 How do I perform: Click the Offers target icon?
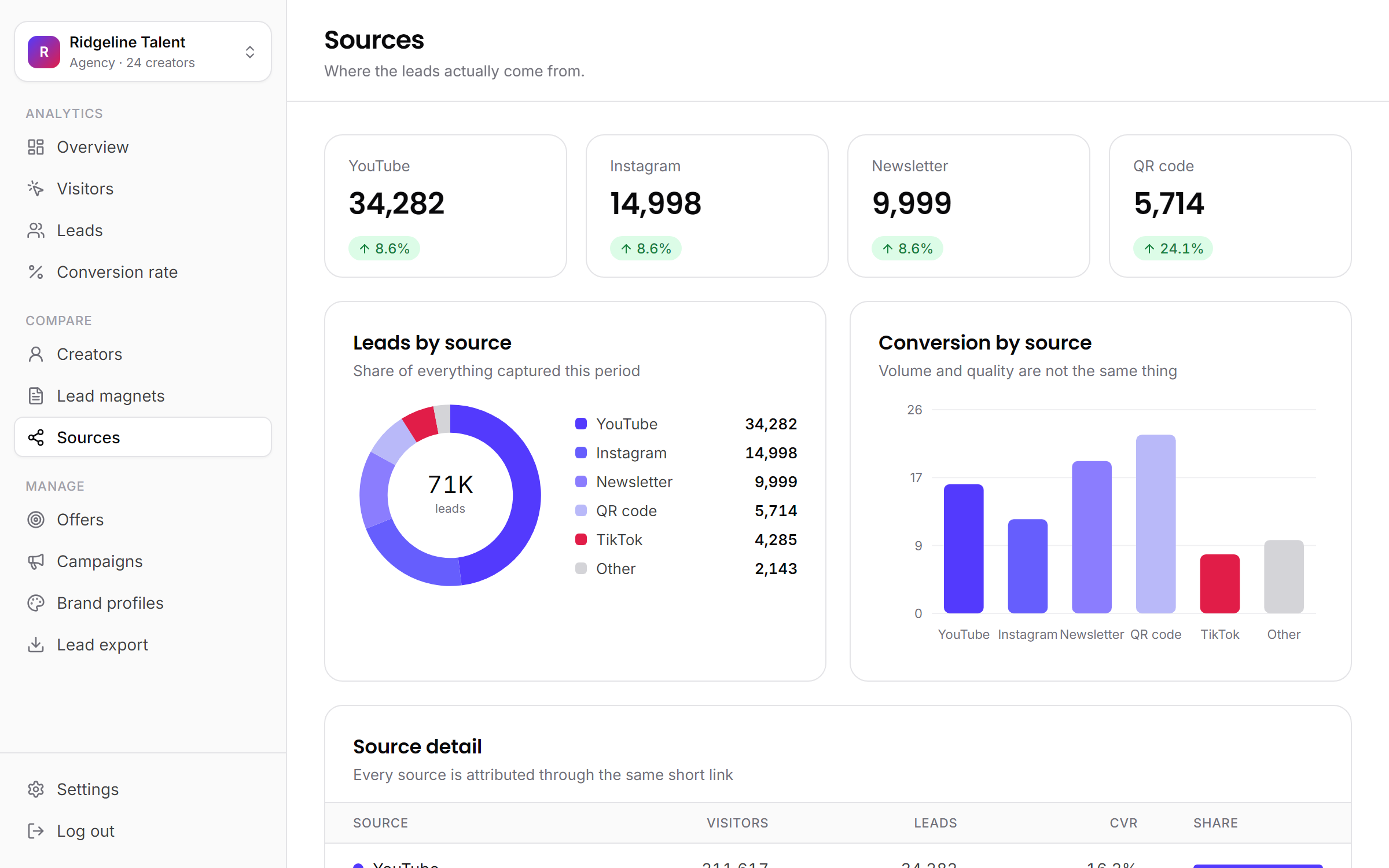click(x=36, y=520)
